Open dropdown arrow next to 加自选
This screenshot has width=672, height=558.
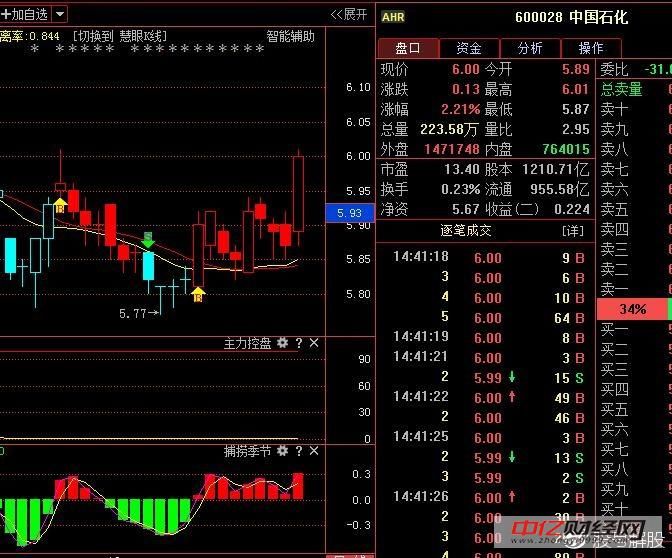(60, 14)
